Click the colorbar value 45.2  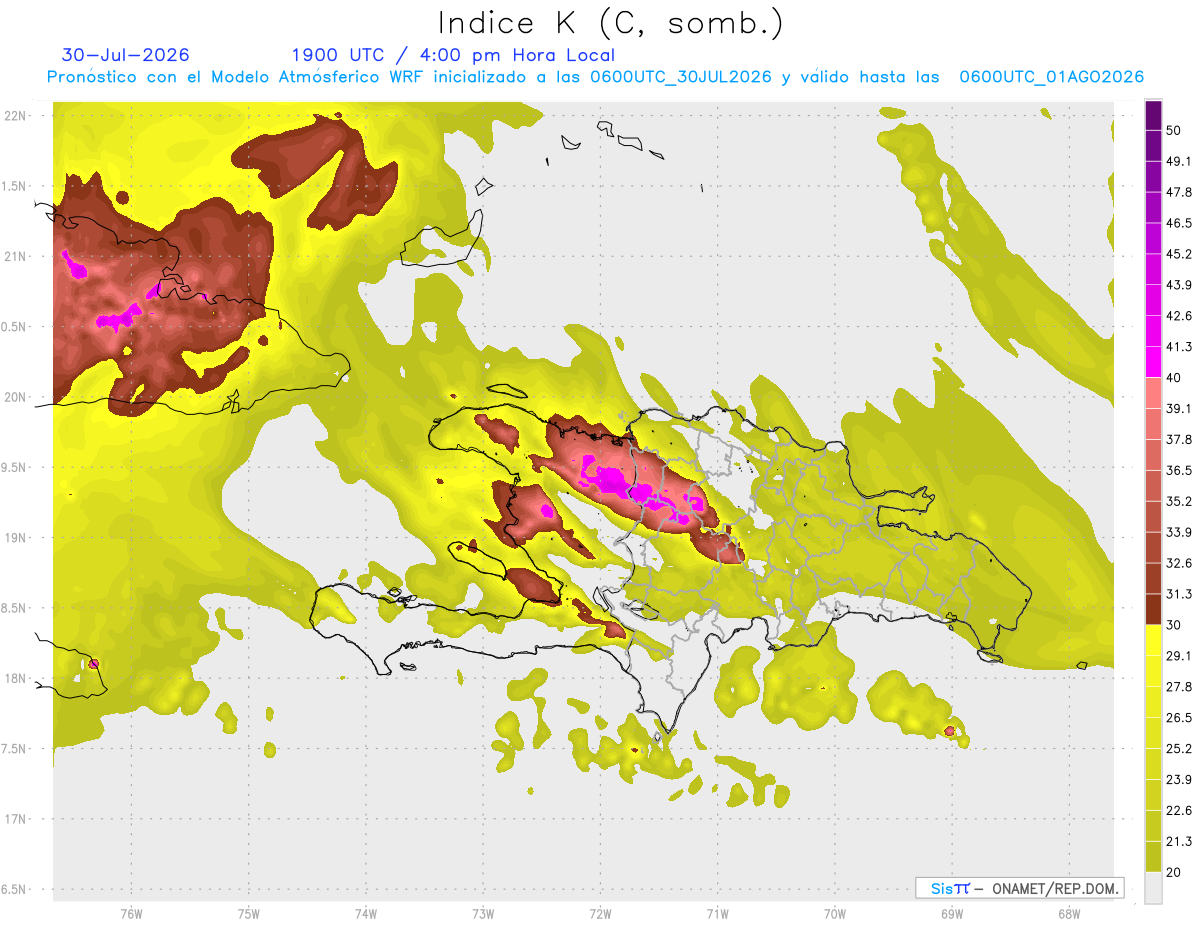click(1178, 254)
